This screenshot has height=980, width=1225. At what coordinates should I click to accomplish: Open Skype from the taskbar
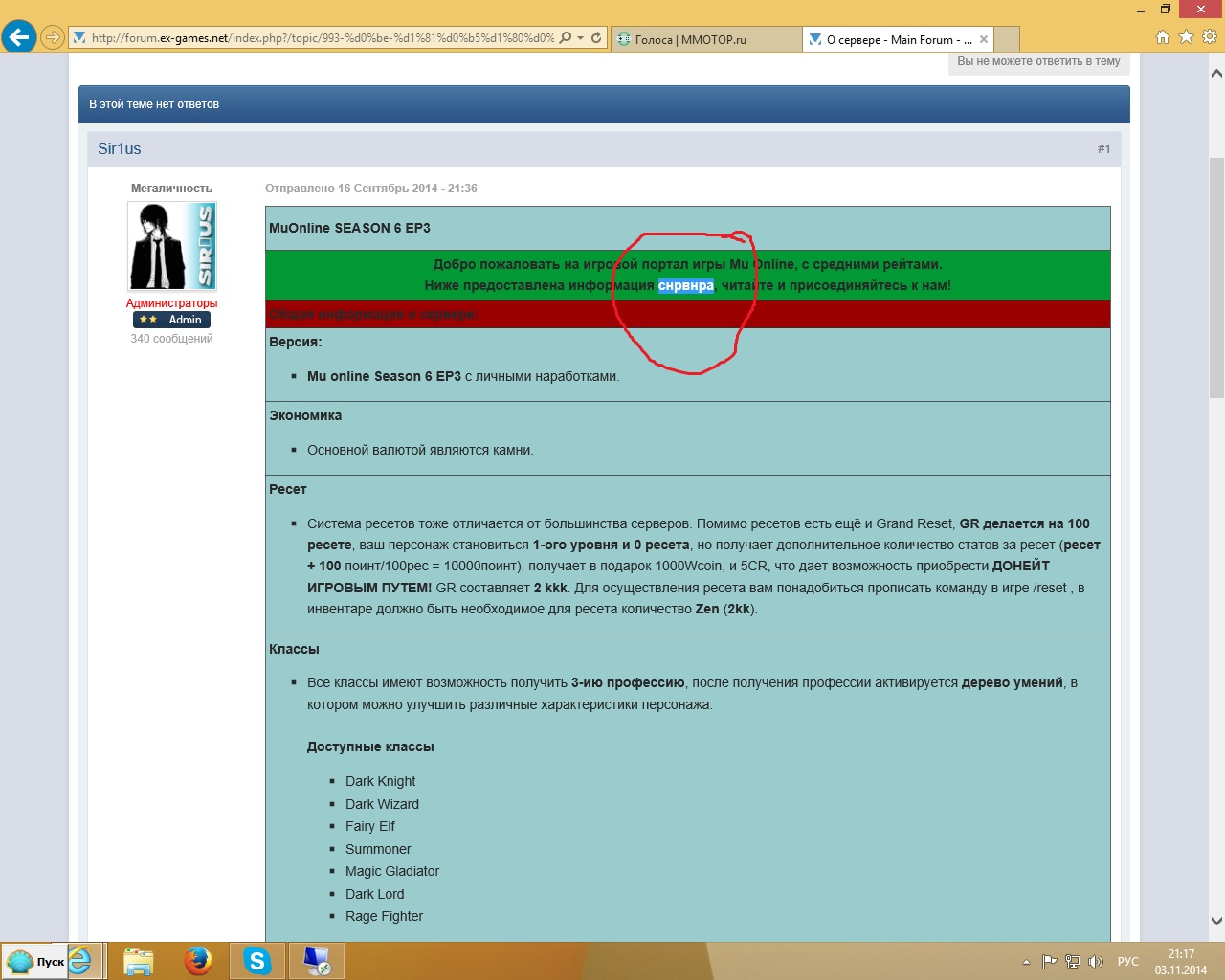coord(257,961)
